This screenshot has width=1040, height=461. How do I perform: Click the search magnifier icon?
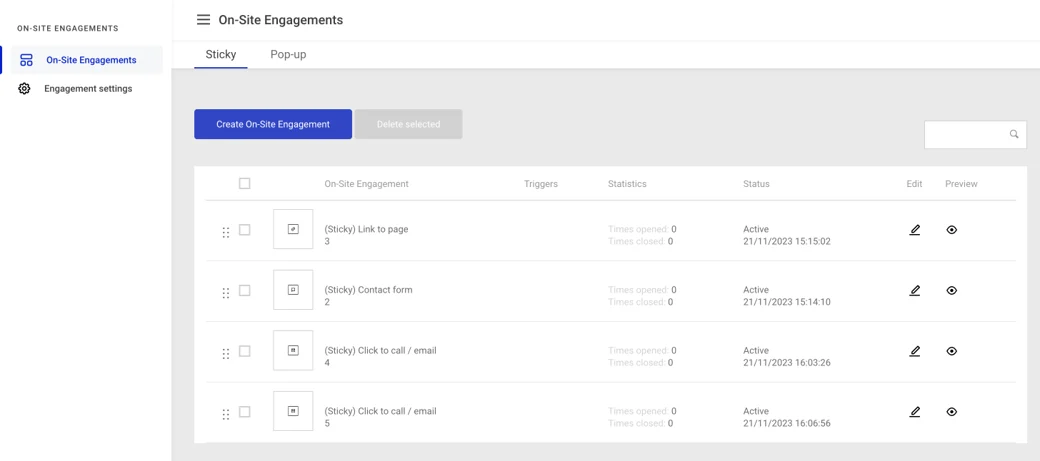[x=1014, y=134]
